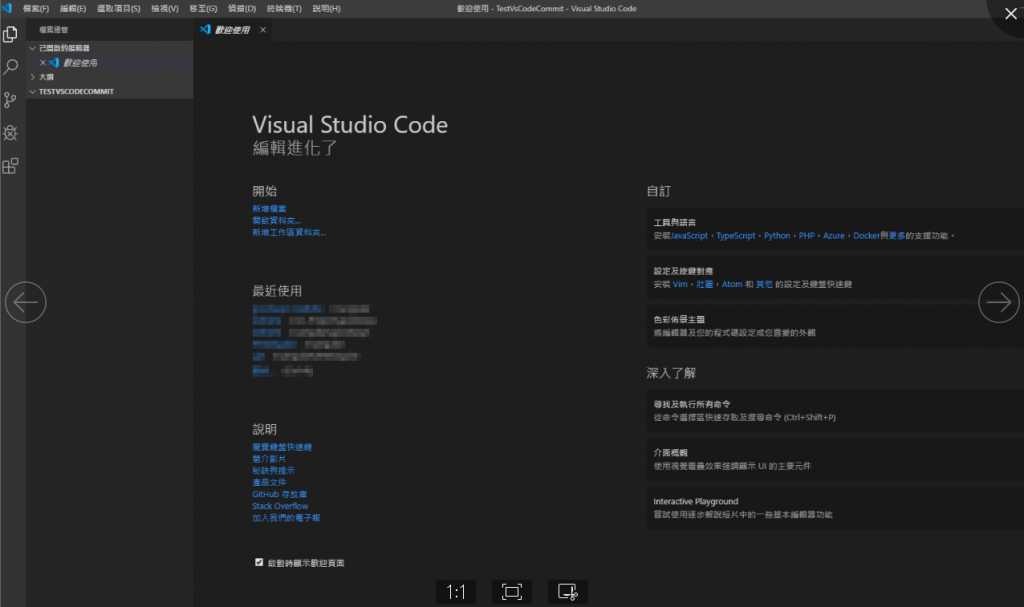
Task: Install Docker support link
Action: [866, 236]
